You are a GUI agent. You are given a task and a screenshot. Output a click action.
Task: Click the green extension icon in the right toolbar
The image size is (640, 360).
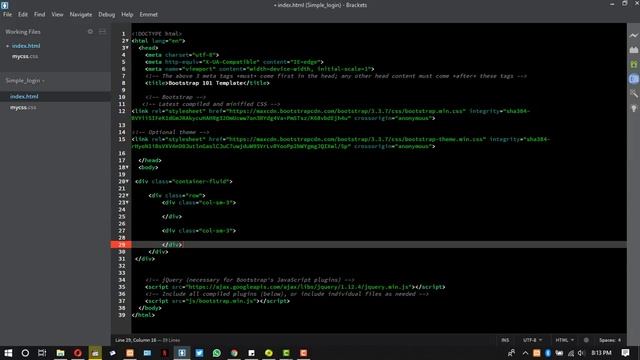pos(633,64)
